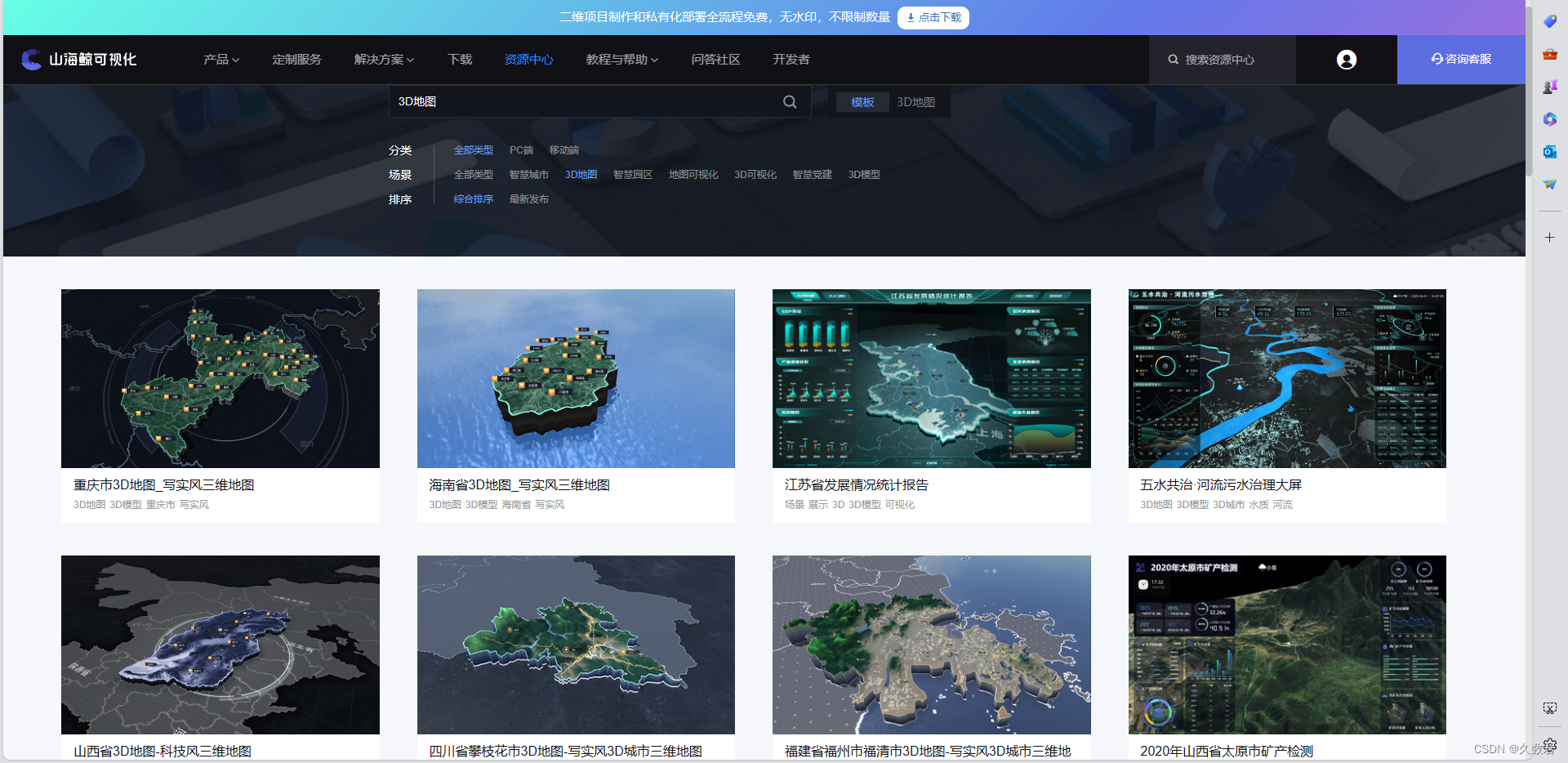Open the paper plane icon in browser sidebar
The image size is (1568, 763).
(x=1549, y=185)
